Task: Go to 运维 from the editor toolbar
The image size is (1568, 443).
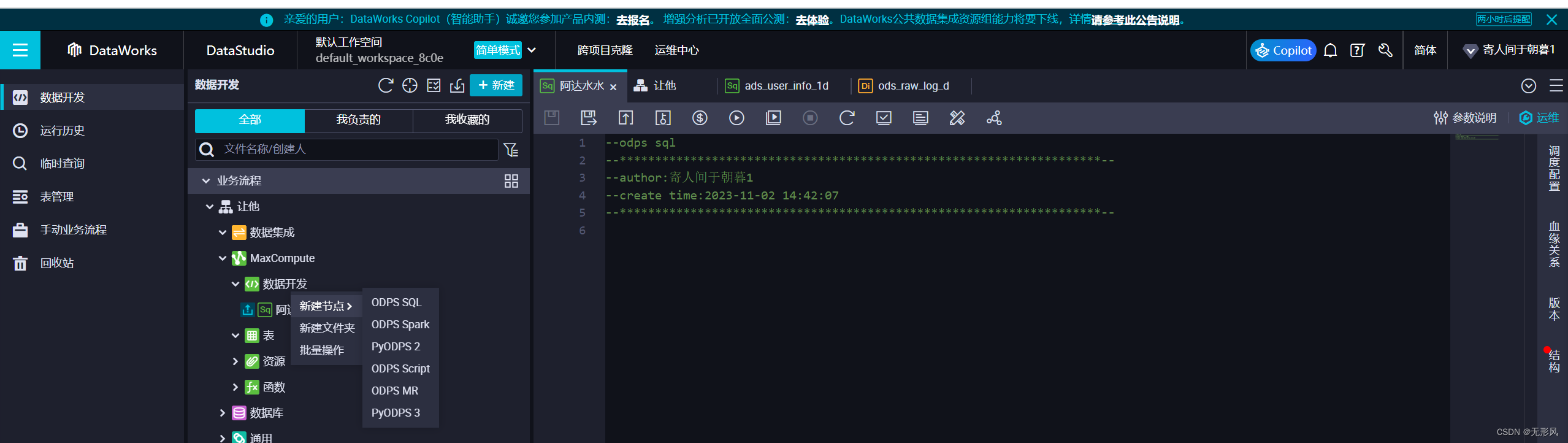Action: [1539, 118]
